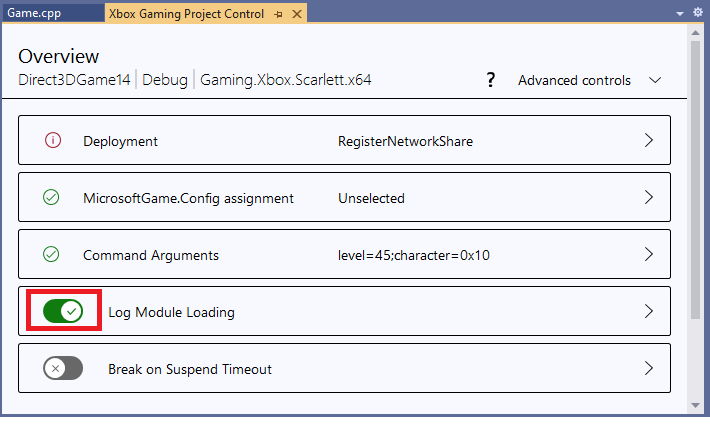710x430 pixels.
Task: Open Deployment details chevron
Action: pos(649,140)
